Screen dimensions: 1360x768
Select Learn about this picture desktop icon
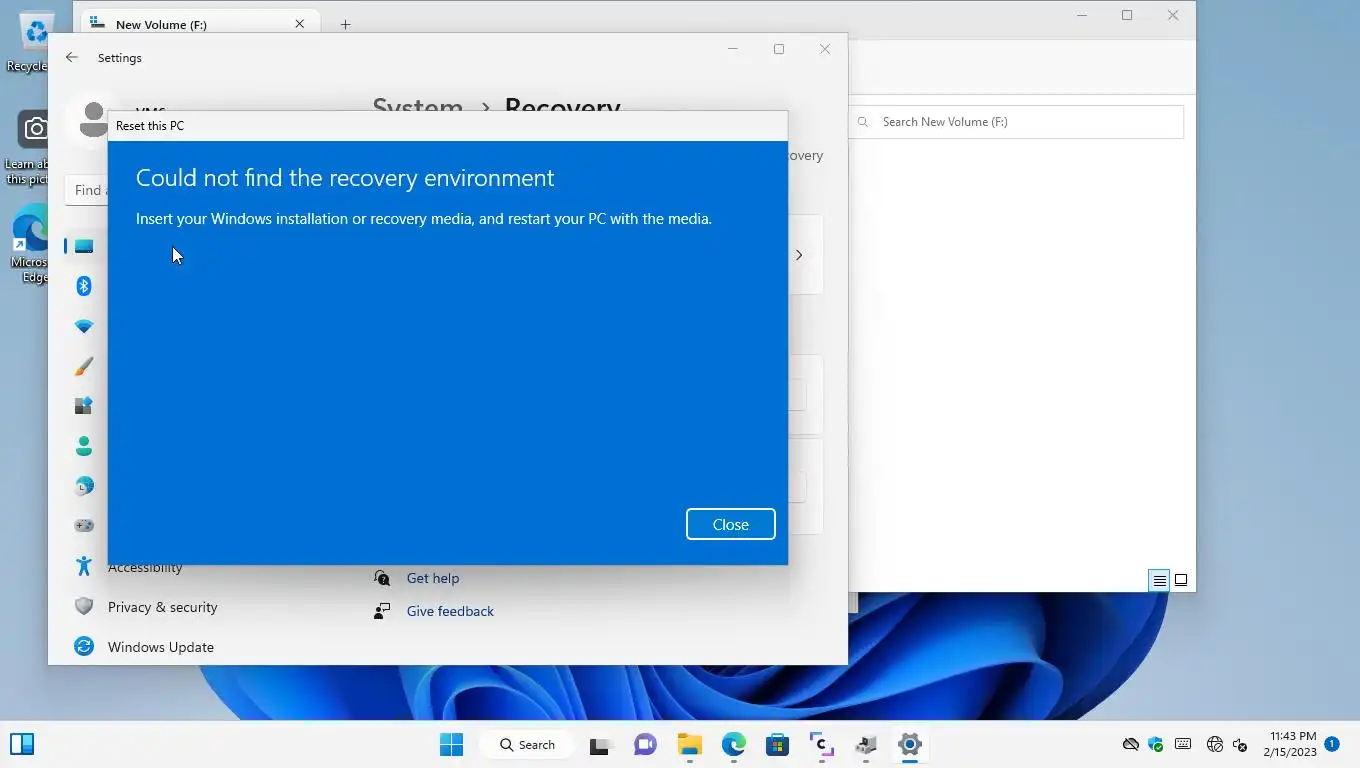[x=30, y=148]
